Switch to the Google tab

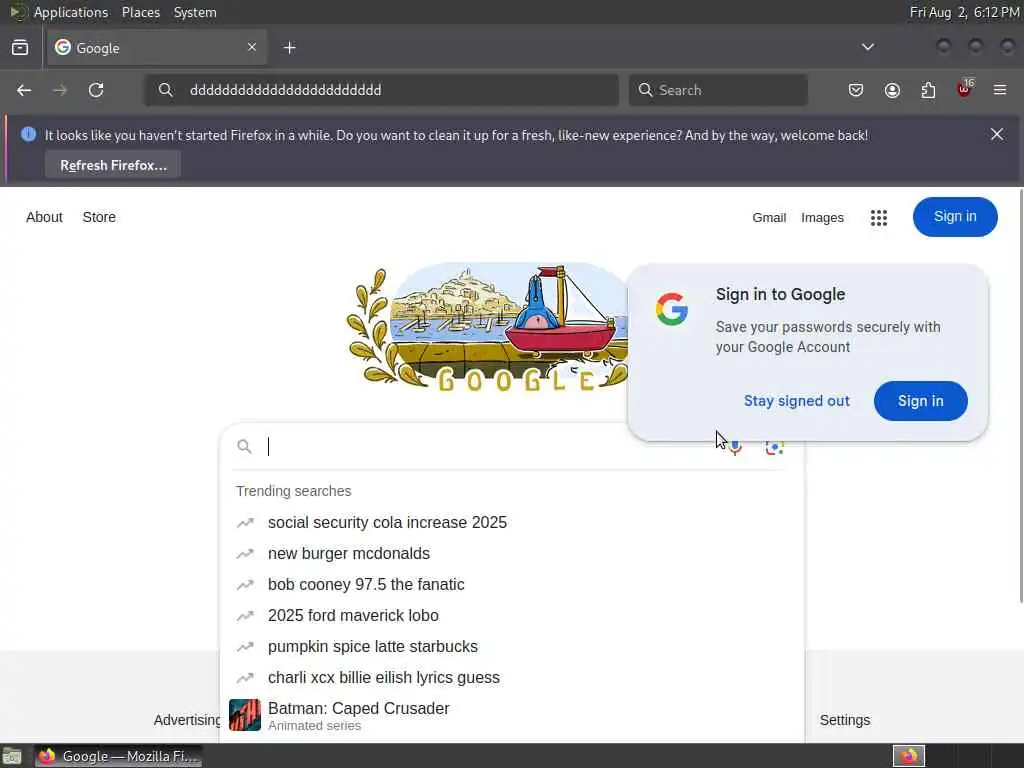point(157,48)
